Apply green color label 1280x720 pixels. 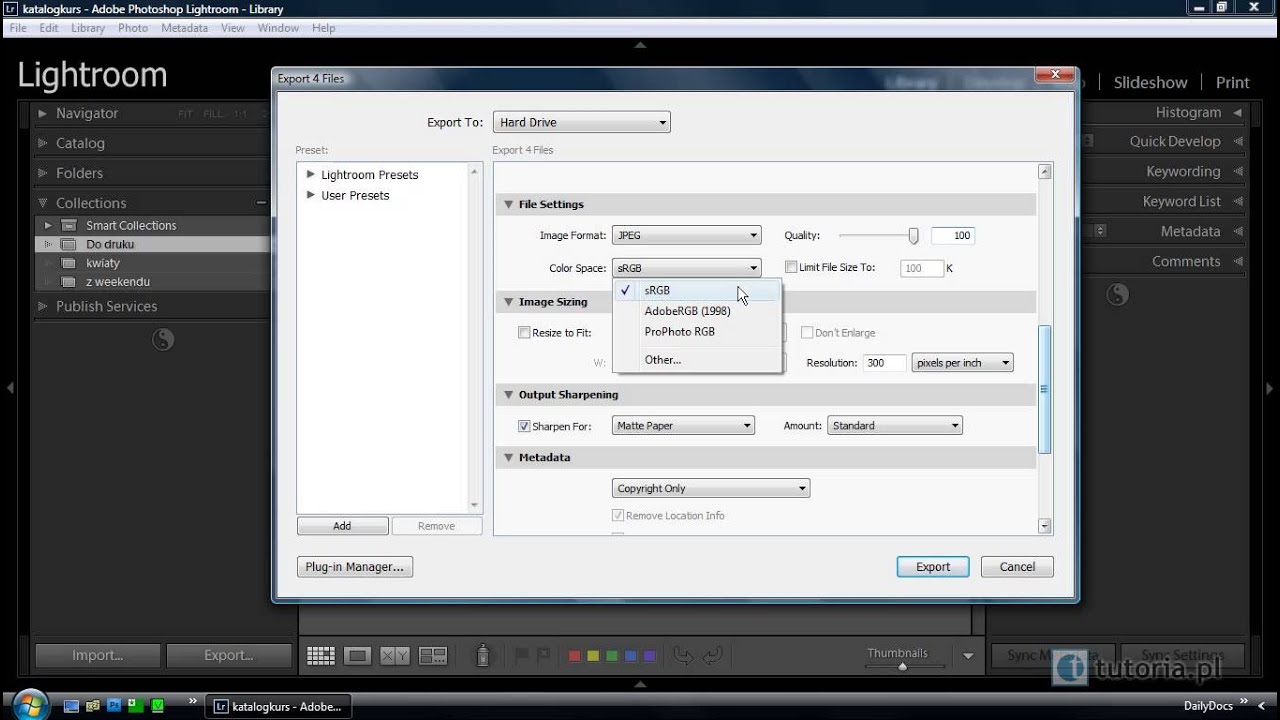tap(612, 656)
